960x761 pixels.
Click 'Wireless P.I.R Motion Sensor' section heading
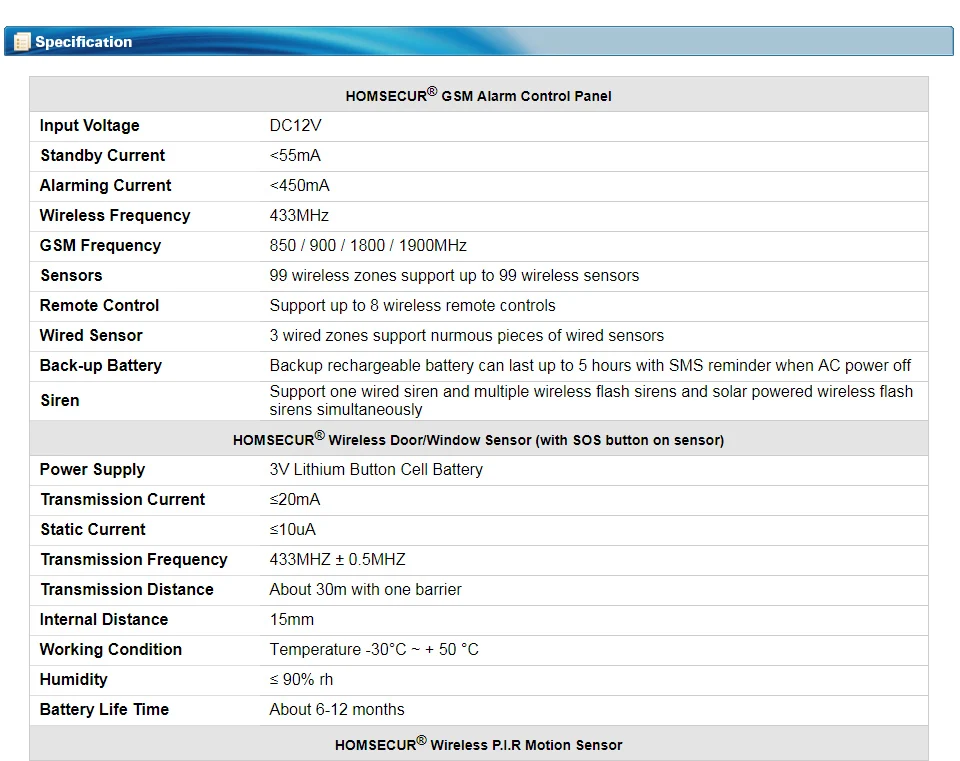click(x=478, y=744)
